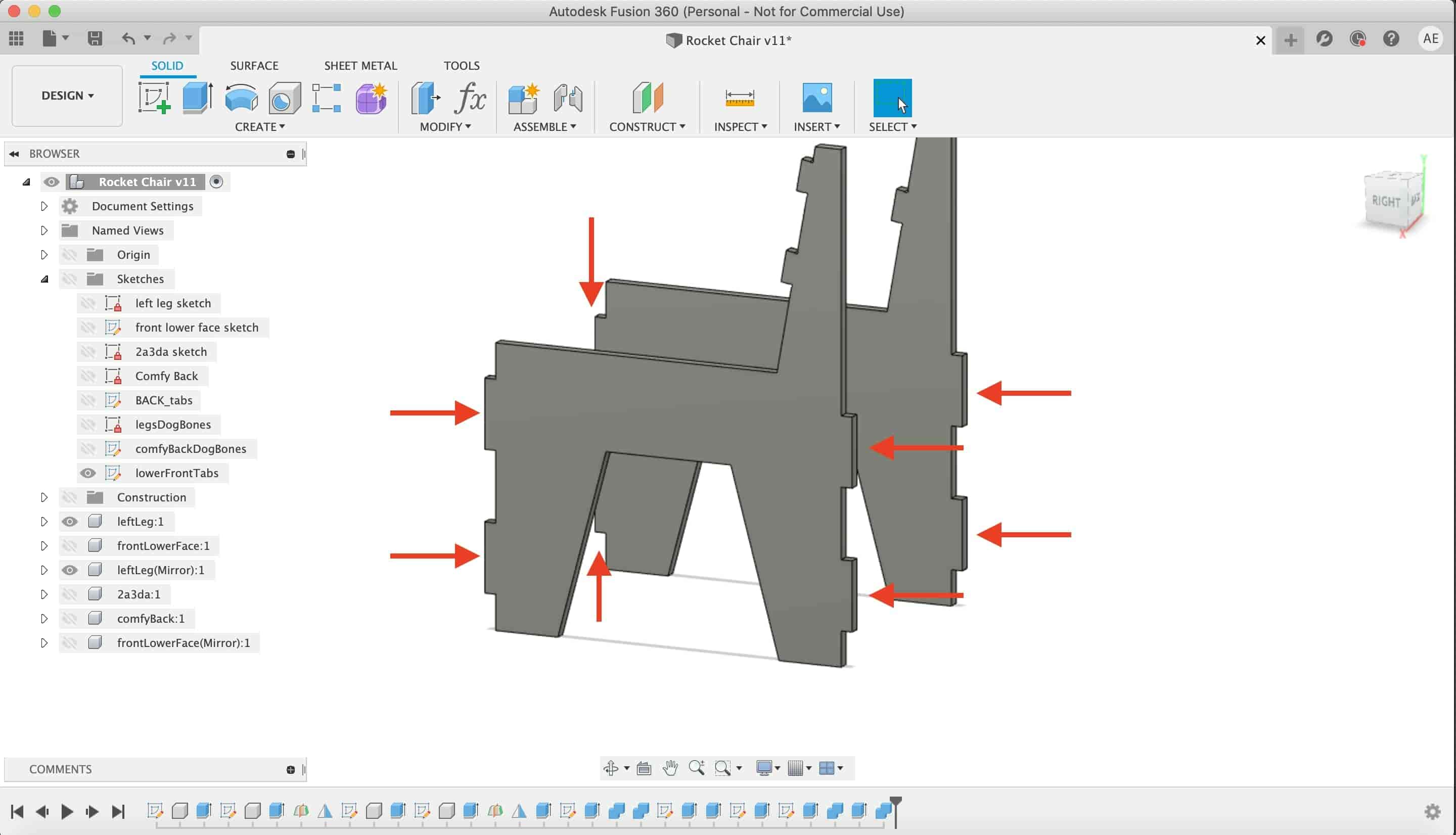Select the Revolve tool
1456x835 pixels.
[242, 98]
